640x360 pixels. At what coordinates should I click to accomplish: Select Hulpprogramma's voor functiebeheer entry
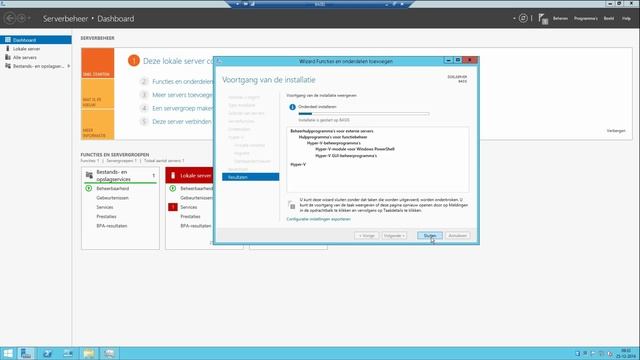click(333, 137)
